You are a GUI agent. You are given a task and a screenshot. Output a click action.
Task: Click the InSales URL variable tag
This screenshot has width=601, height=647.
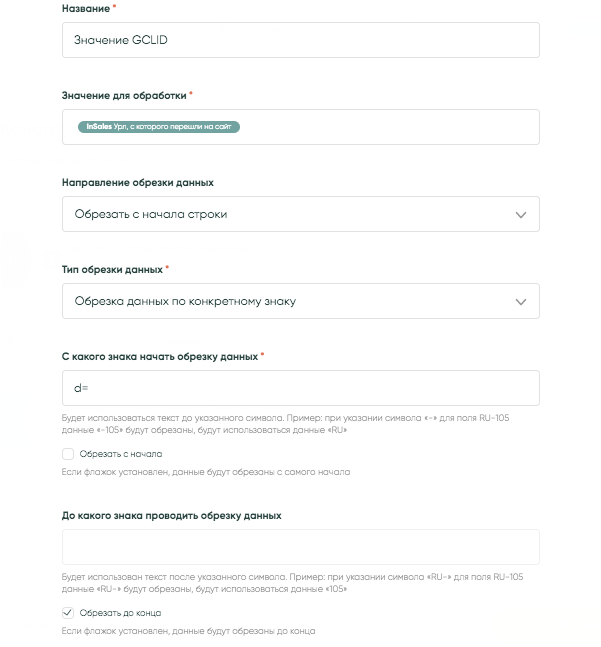point(159,127)
